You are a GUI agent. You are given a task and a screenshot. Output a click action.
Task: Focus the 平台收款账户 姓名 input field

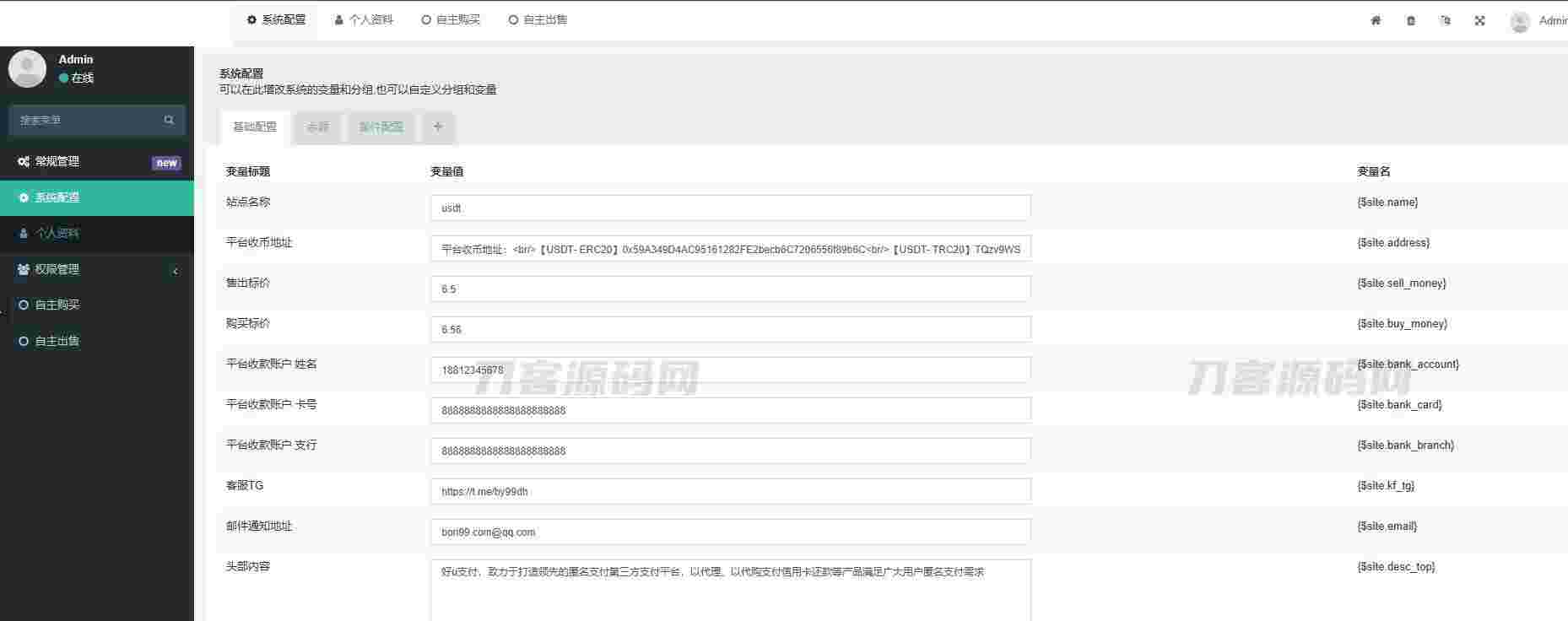click(x=730, y=370)
